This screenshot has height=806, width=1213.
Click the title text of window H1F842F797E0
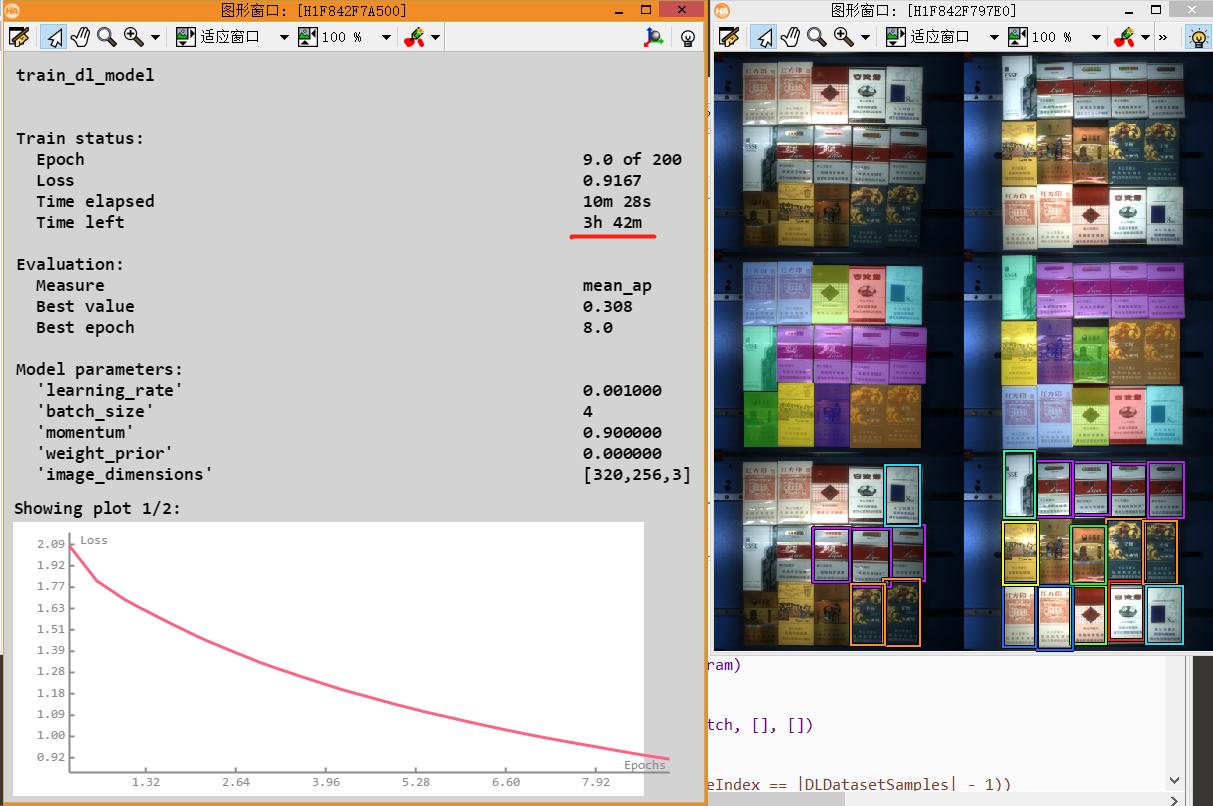pyautogui.click(x=923, y=10)
